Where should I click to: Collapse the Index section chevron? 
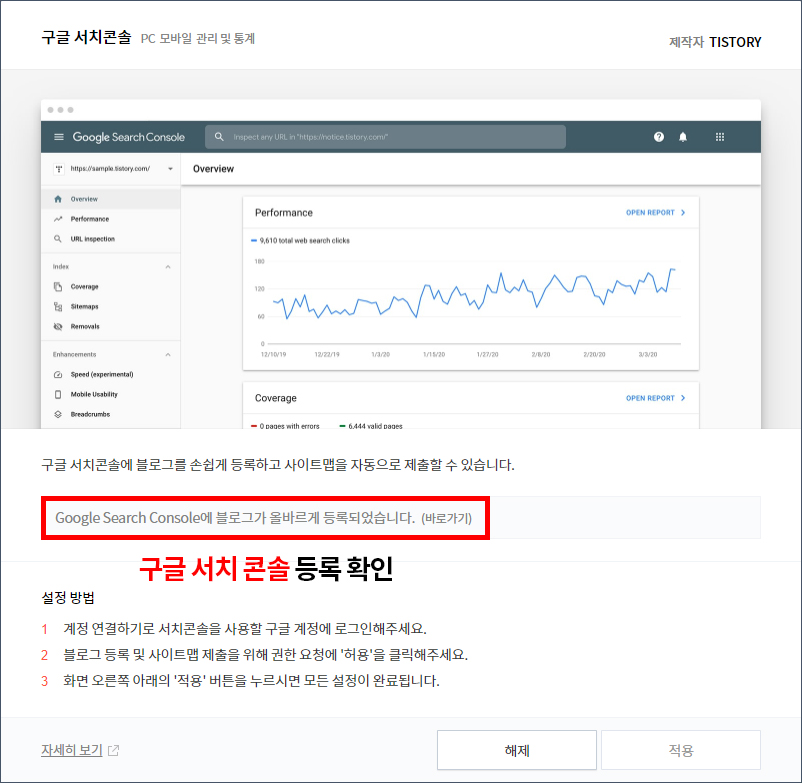[168, 267]
